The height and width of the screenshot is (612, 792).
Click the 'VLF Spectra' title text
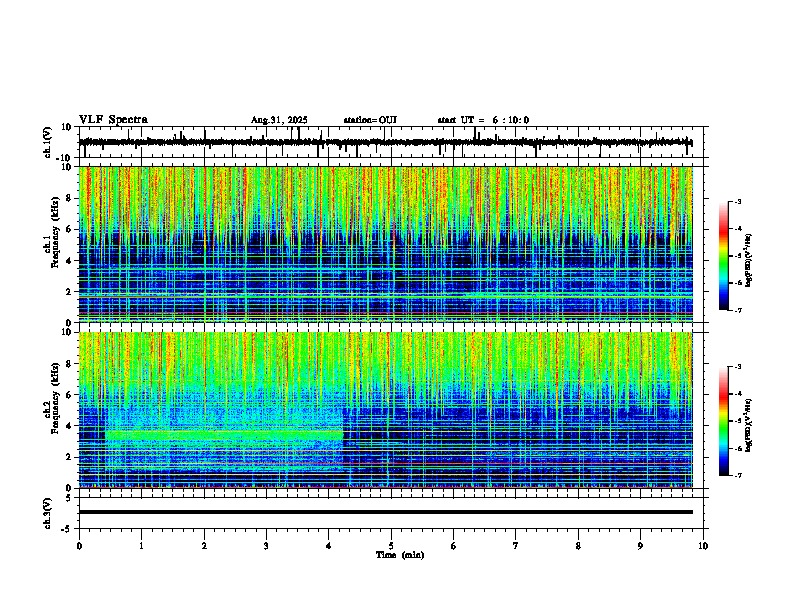(x=113, y=120)
